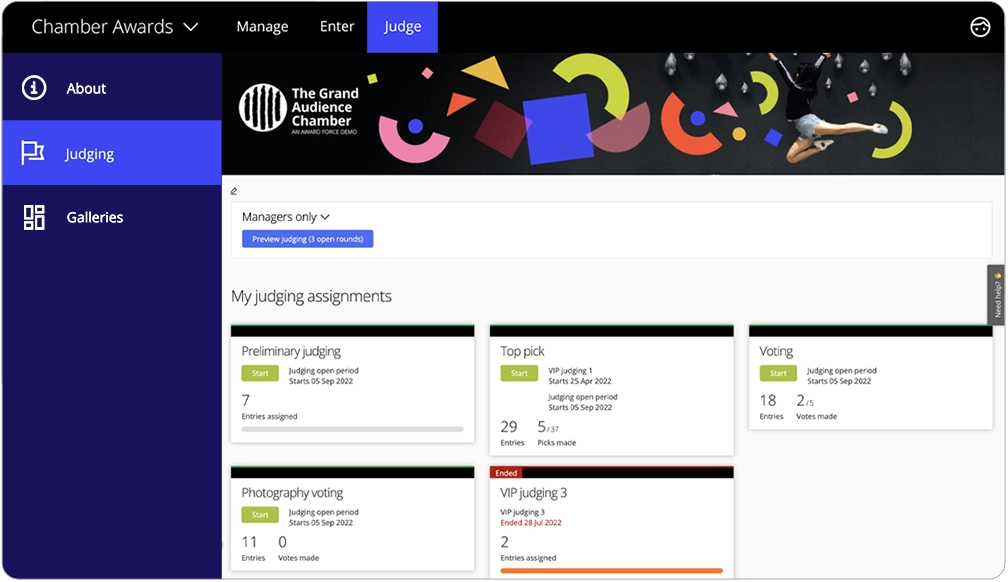This screenshot has width=1008, height=582.
Task: Start Photography voting
Action: pyautogui.click(x=260, y=514)
